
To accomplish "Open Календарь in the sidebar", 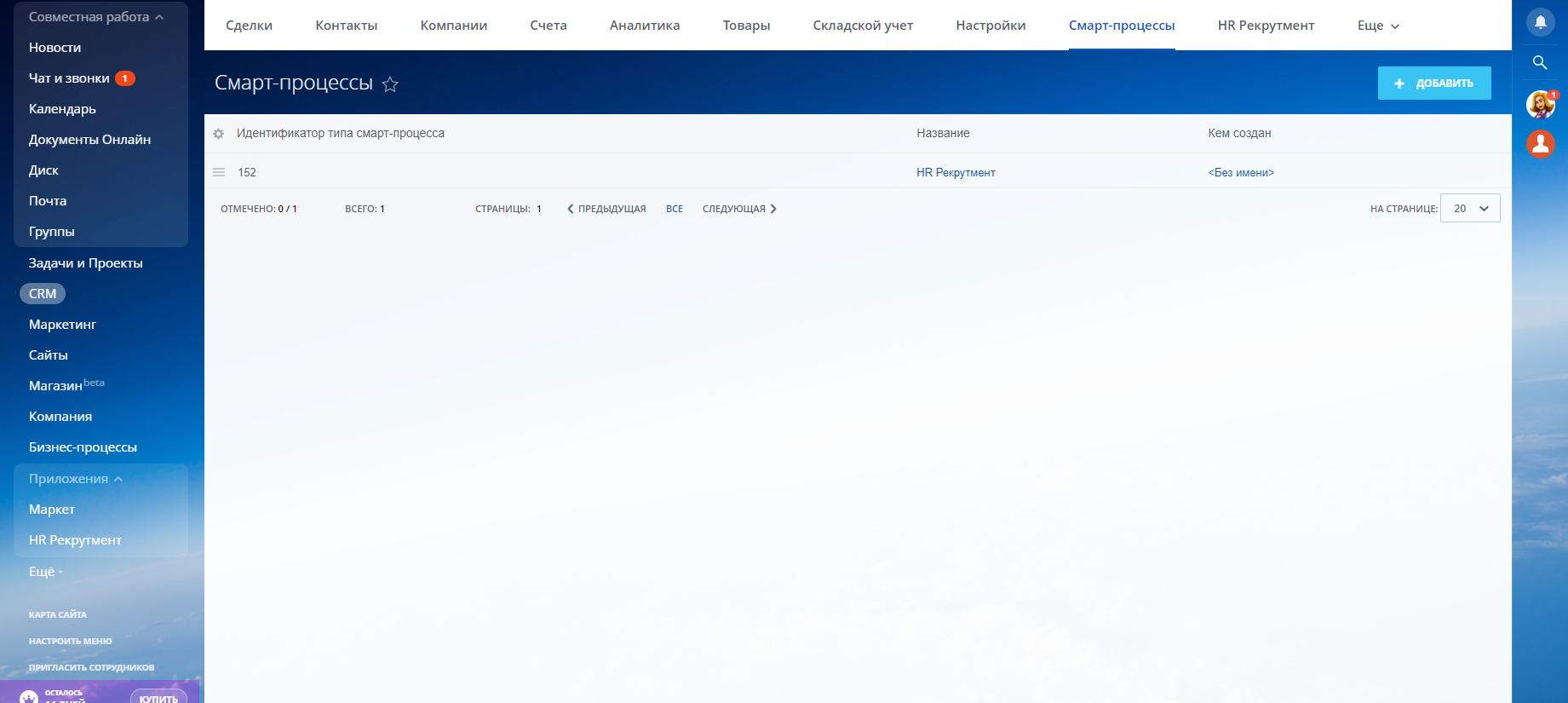I will coord(62,109).
